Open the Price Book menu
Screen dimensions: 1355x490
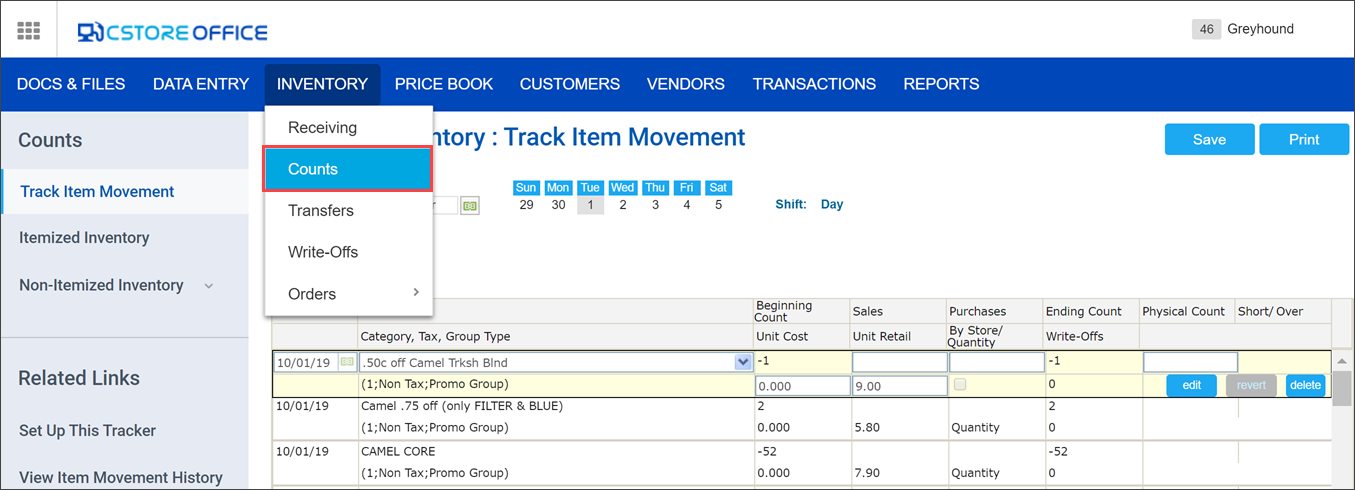point(443,84)
